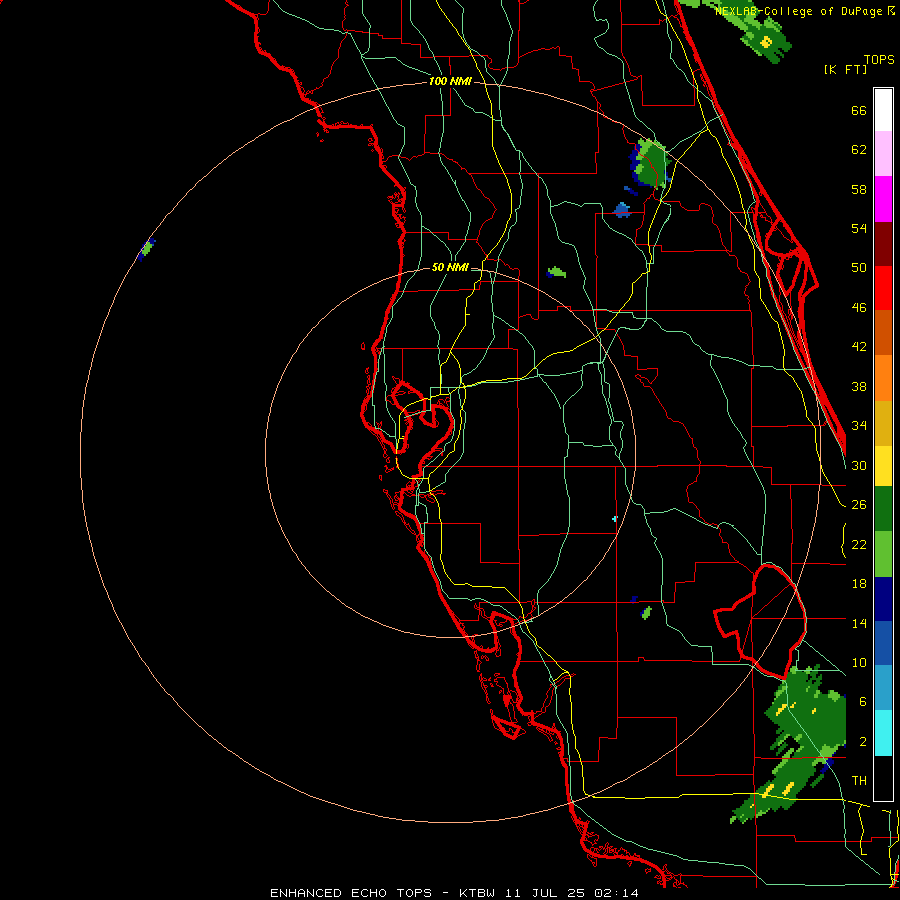Click the medium blue 18 legend swatch

883,643
